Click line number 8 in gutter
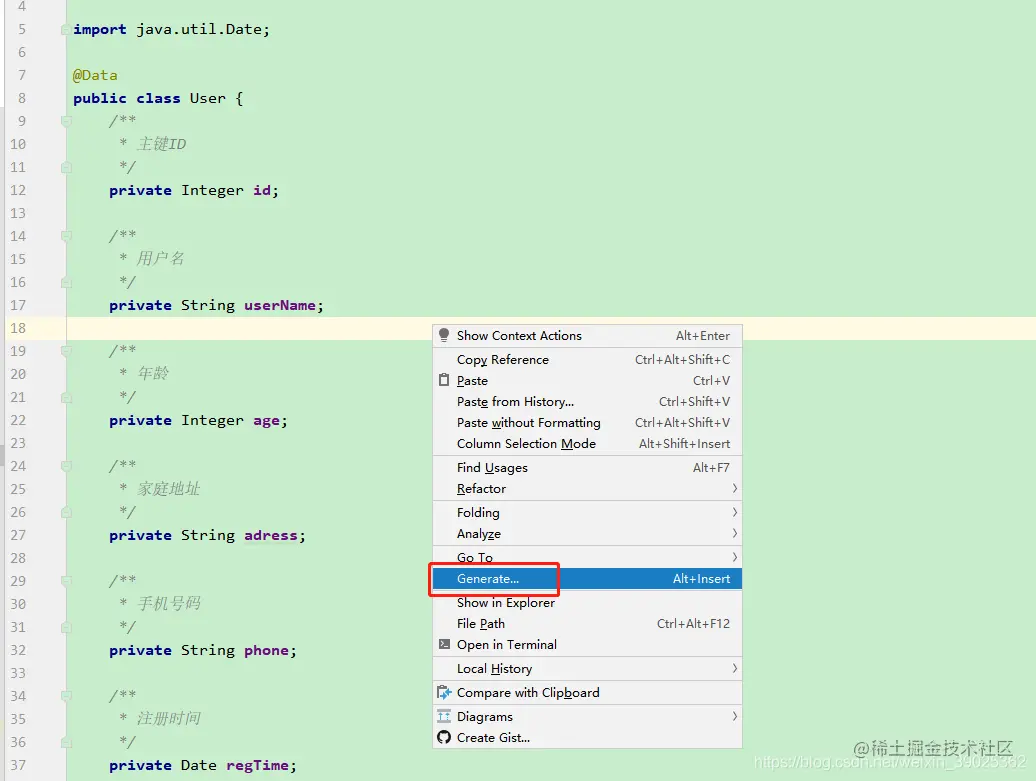The height and width of the screenshot is (781, 1036). (22, 98)
